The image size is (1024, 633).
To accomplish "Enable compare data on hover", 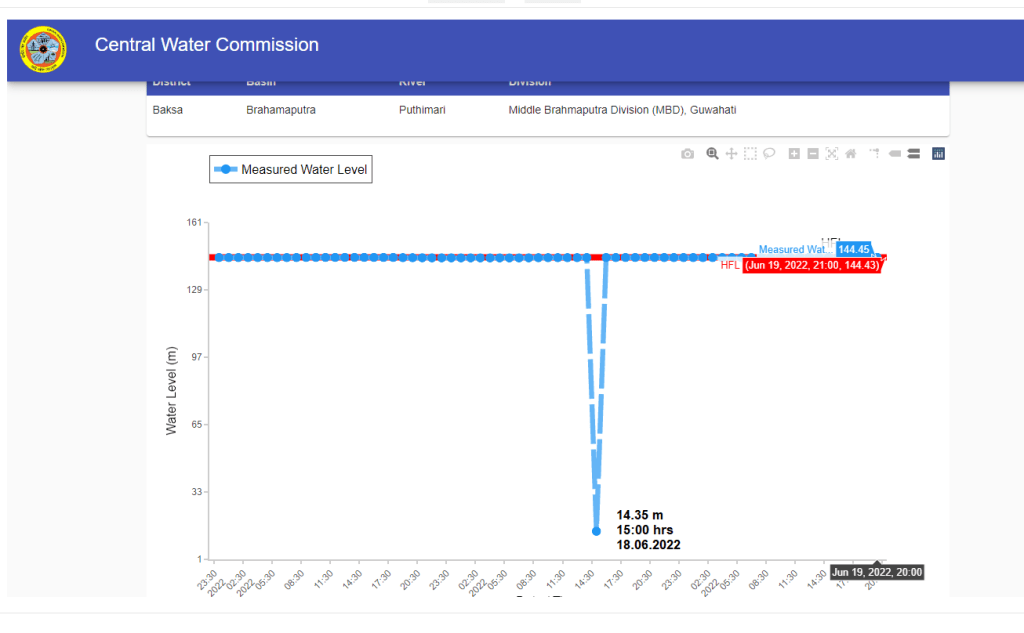I will [x=914, y=154].
